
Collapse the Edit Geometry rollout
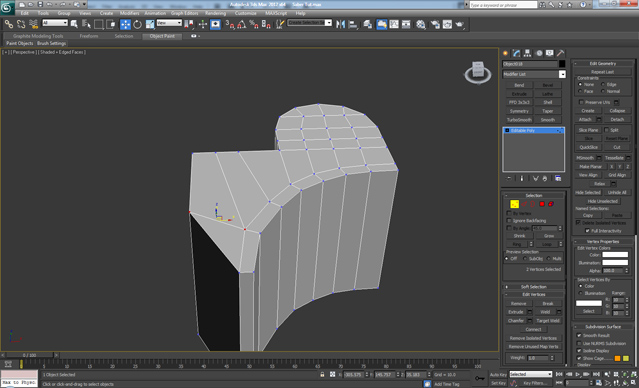click(603, 64)
